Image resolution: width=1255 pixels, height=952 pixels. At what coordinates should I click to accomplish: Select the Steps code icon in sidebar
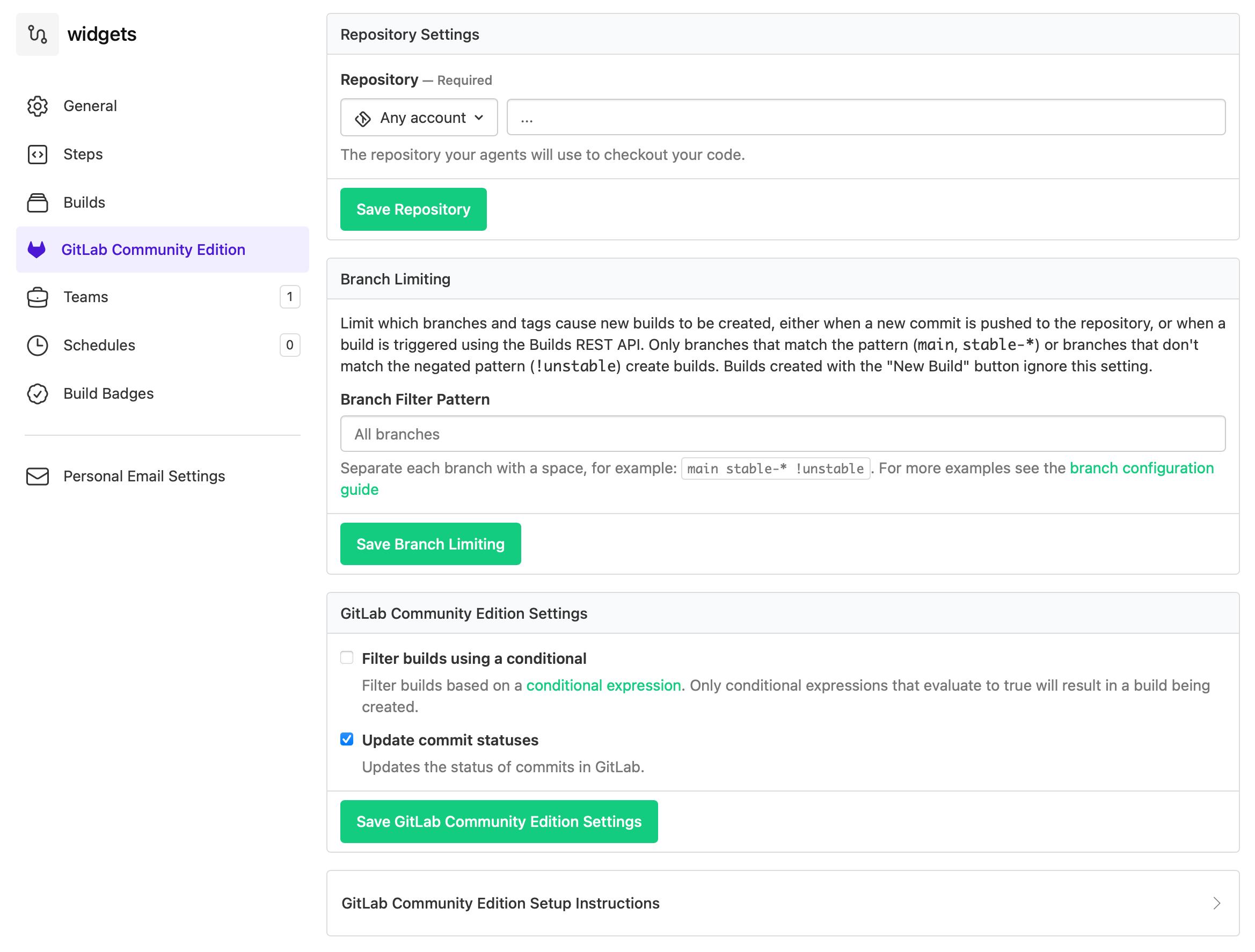38,155
